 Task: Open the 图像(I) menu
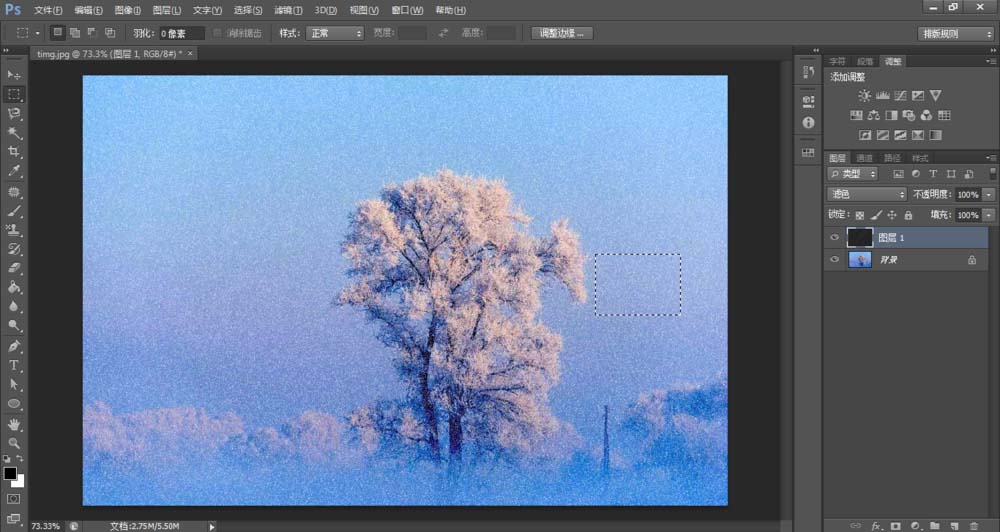pyautogui.click(x=128, y=10)
